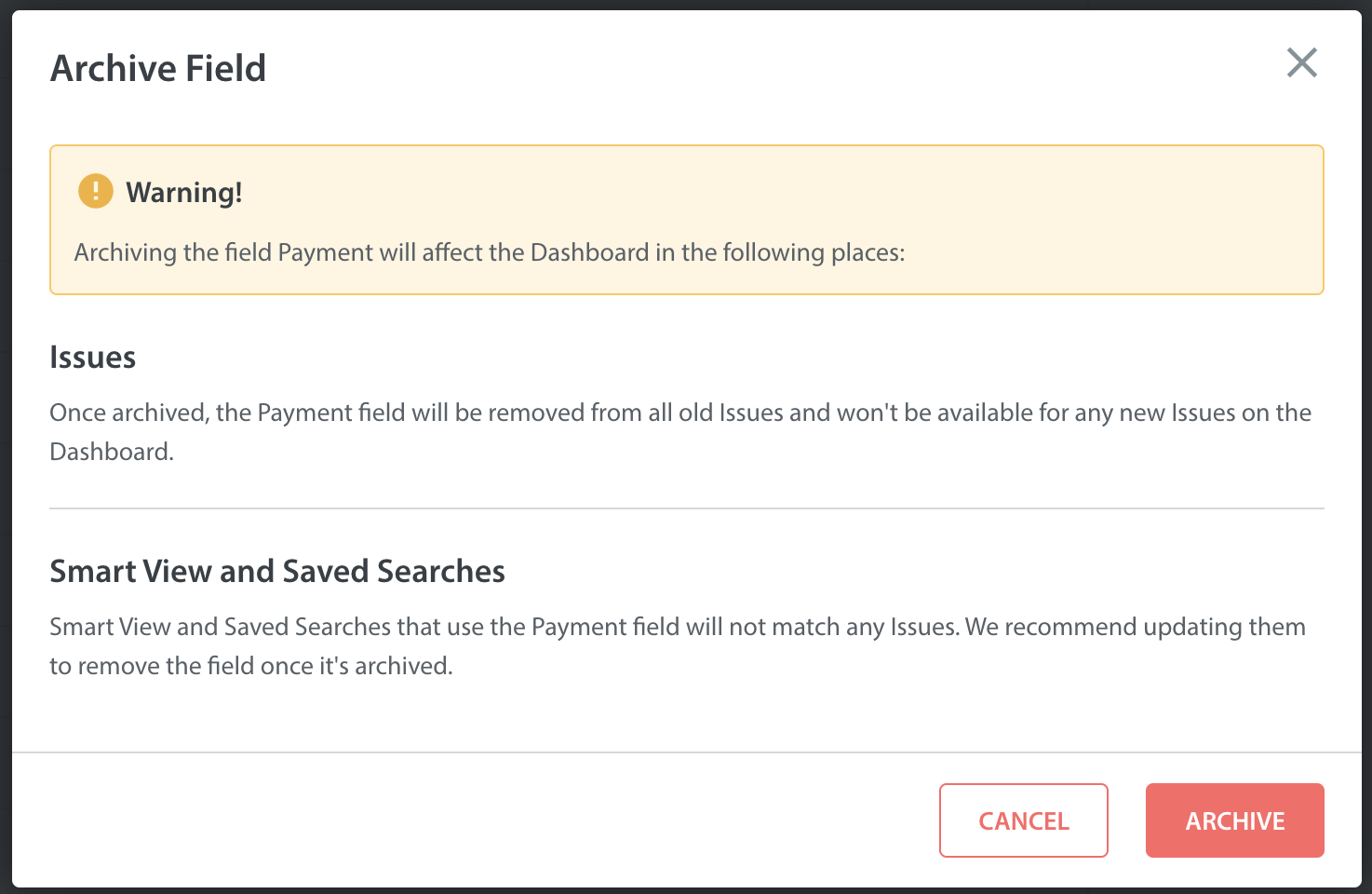Click the Archive Field dialog title
The width and height of the screenshot is (1372, 894).
click(x=158, y=68)
